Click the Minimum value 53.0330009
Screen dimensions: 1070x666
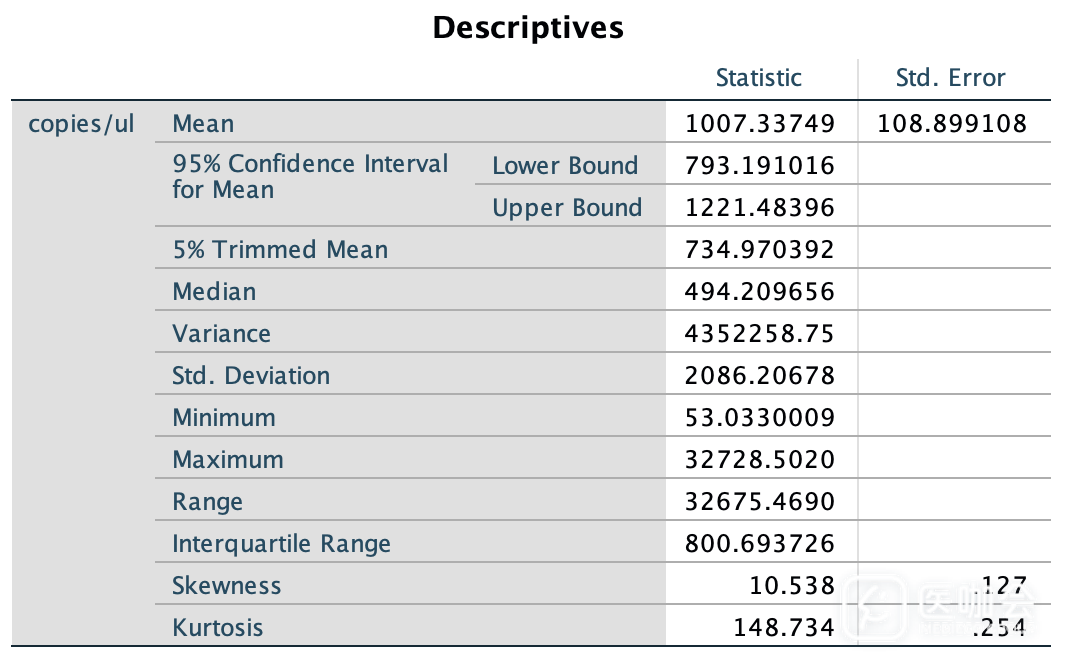pos(759,418)
